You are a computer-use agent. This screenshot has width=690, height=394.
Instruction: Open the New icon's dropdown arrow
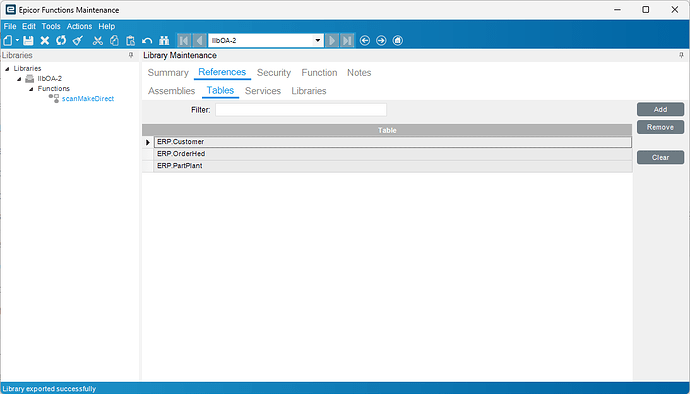[x=17, y=41]
